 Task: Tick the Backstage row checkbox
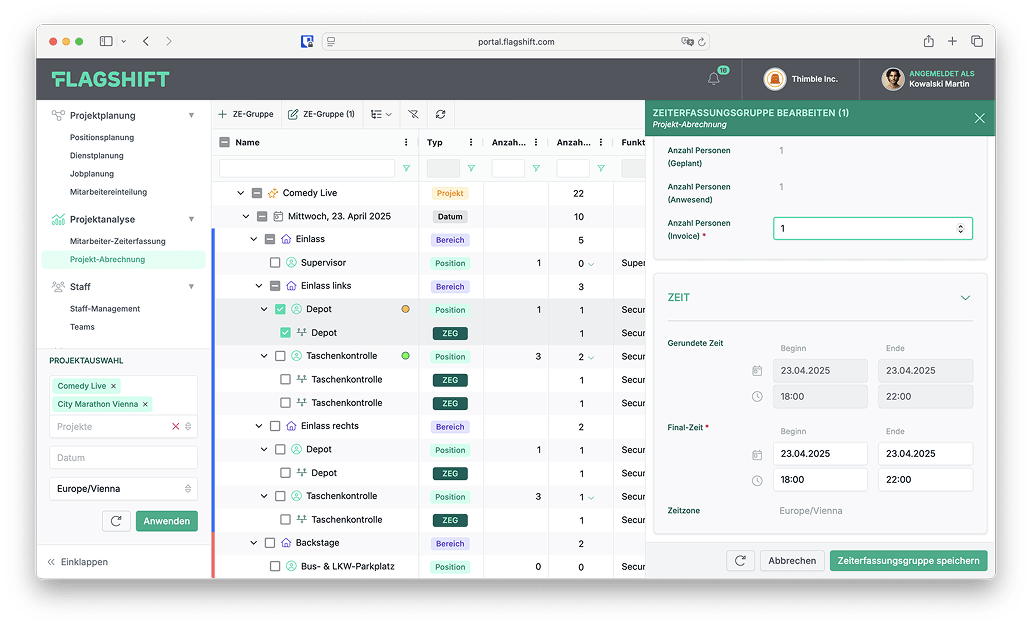point(270,543)
